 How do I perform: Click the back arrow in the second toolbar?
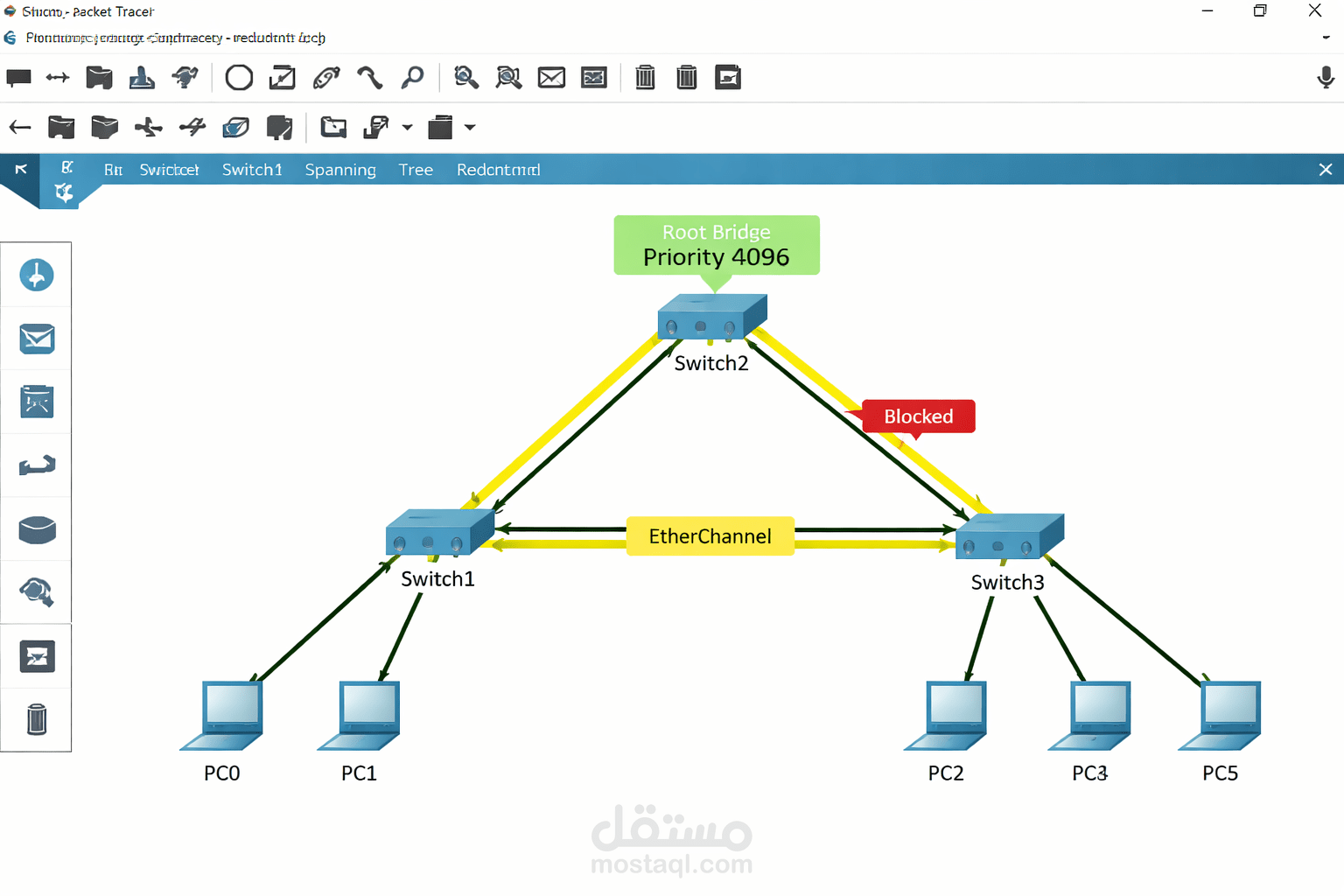click(19, 127)
